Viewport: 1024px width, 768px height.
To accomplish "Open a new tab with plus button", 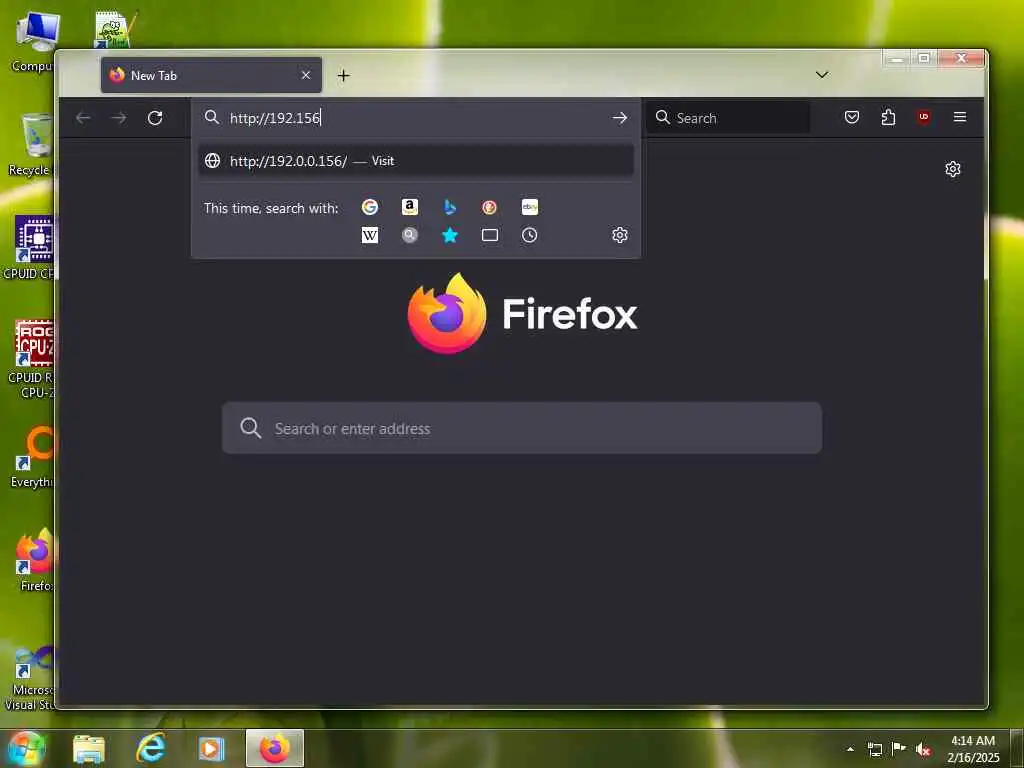I will pyautogui.click(x=344, y=76).
